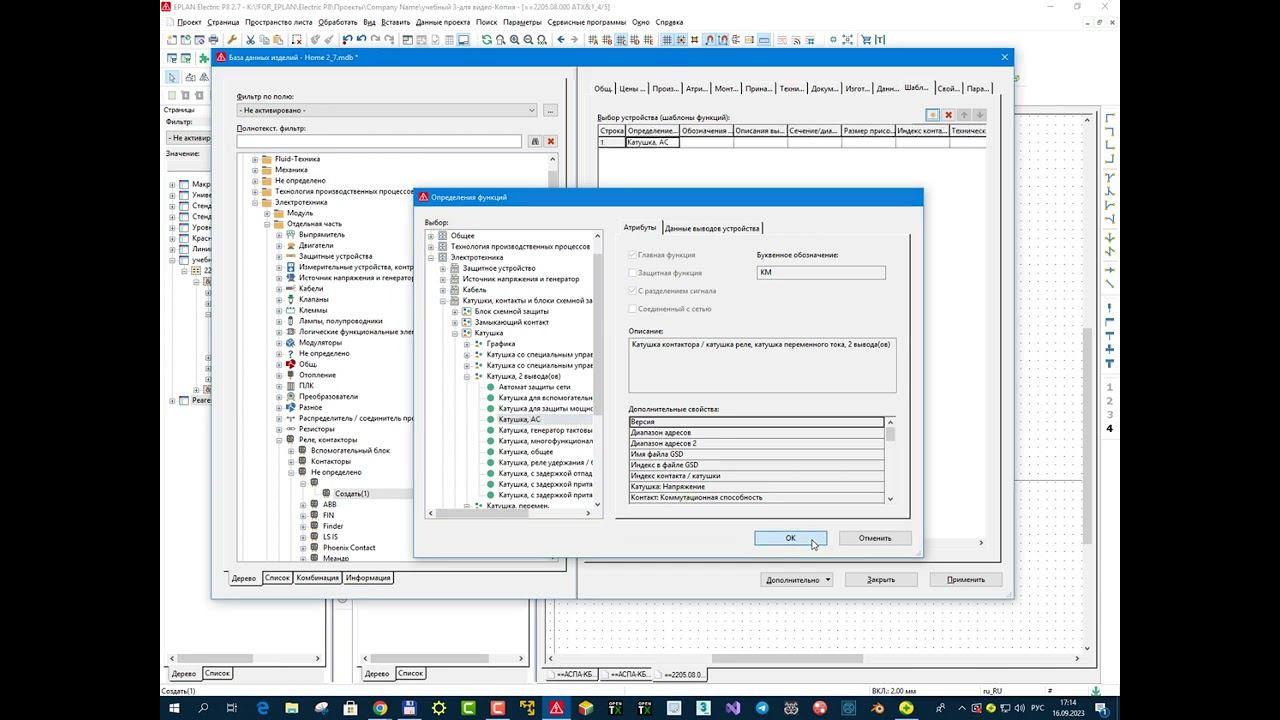Open Visual Studio from taskbar

coord(732,708)
